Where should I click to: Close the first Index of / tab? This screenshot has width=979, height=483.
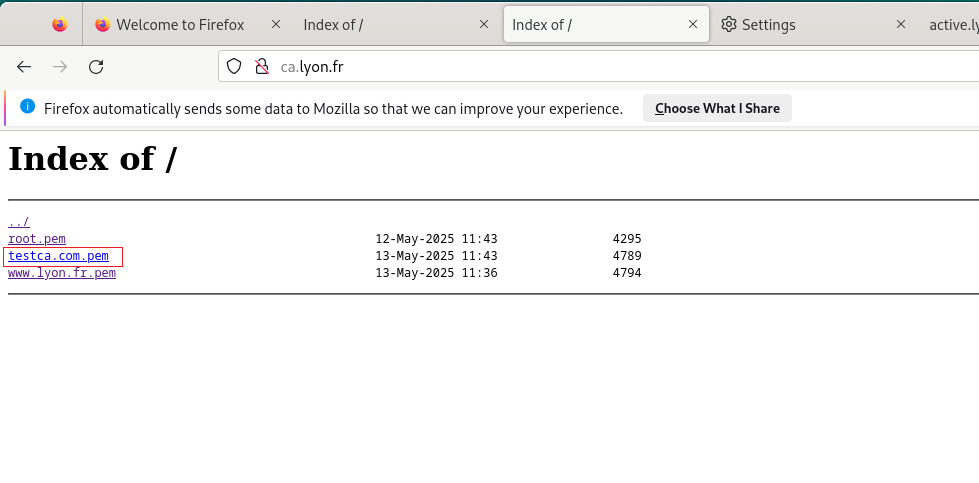point(484,24)
